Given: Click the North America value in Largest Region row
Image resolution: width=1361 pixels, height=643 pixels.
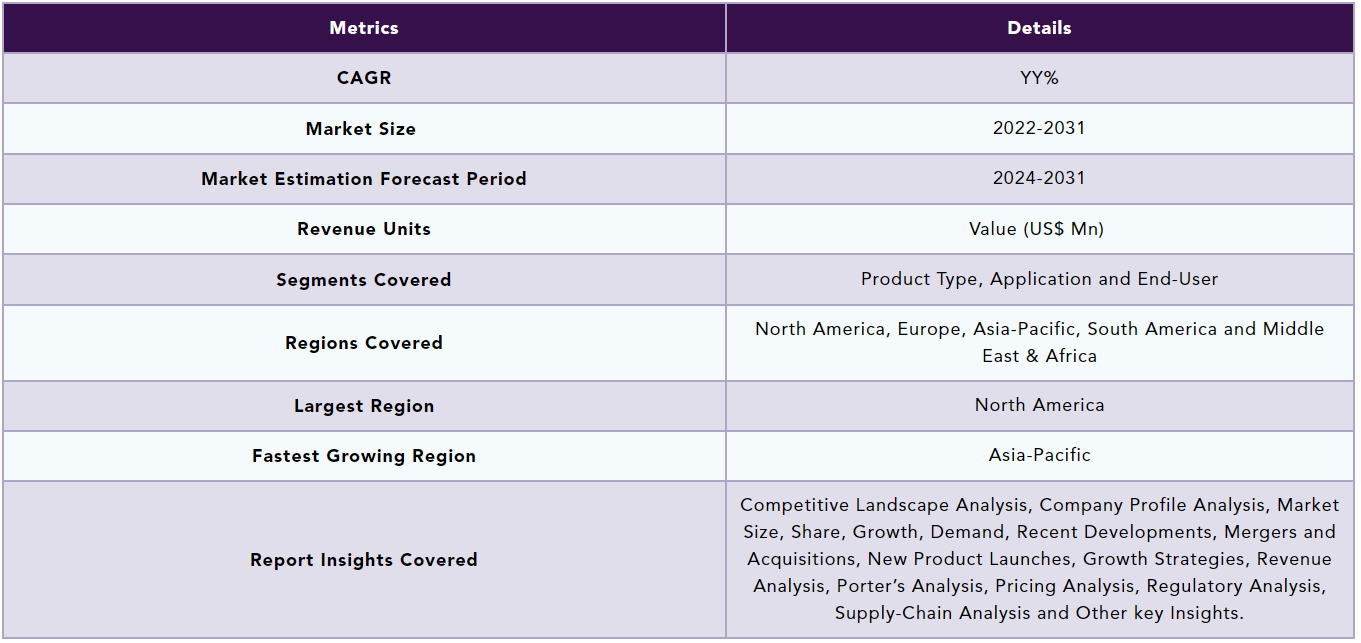Looking at the screenshot, I should coord(1039,405).
